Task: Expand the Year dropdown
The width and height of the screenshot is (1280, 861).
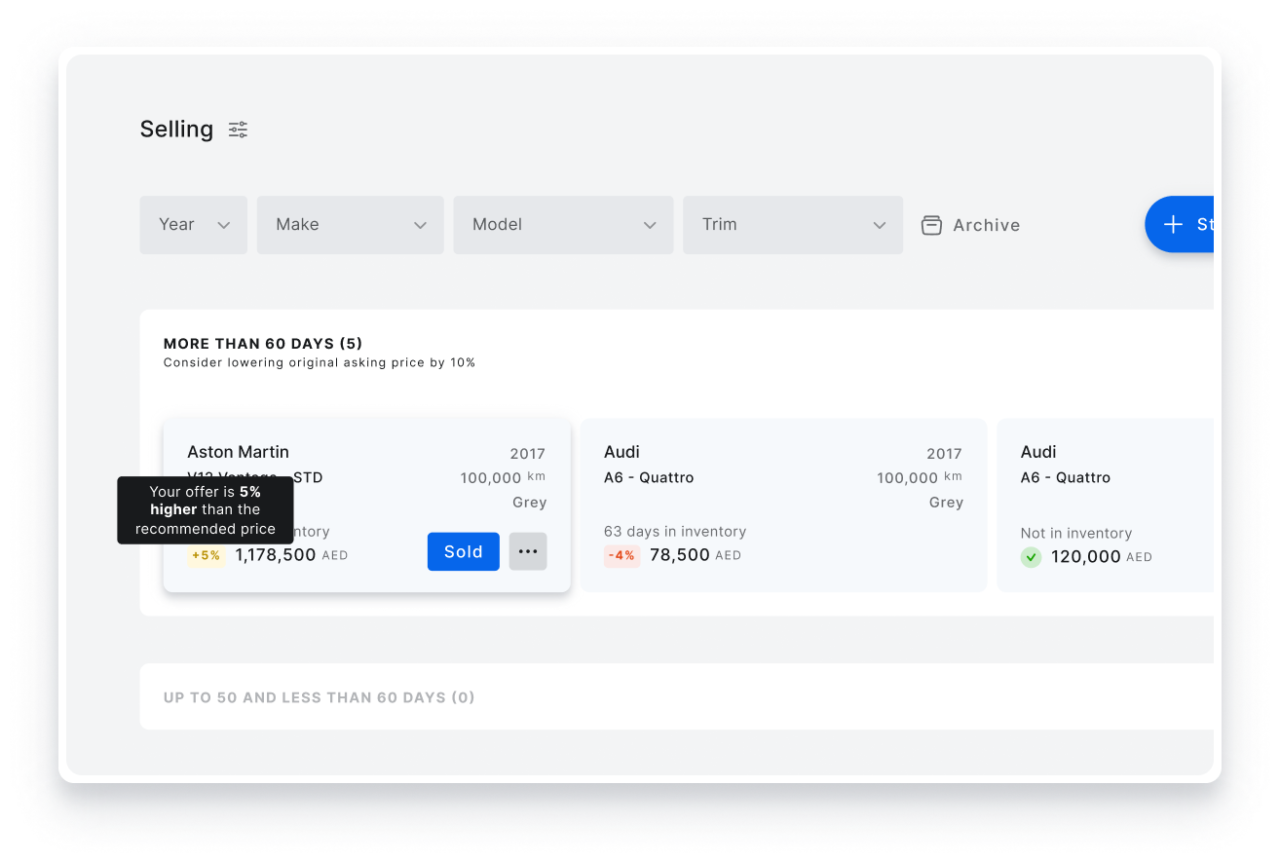Action: [x=193, y=224]
